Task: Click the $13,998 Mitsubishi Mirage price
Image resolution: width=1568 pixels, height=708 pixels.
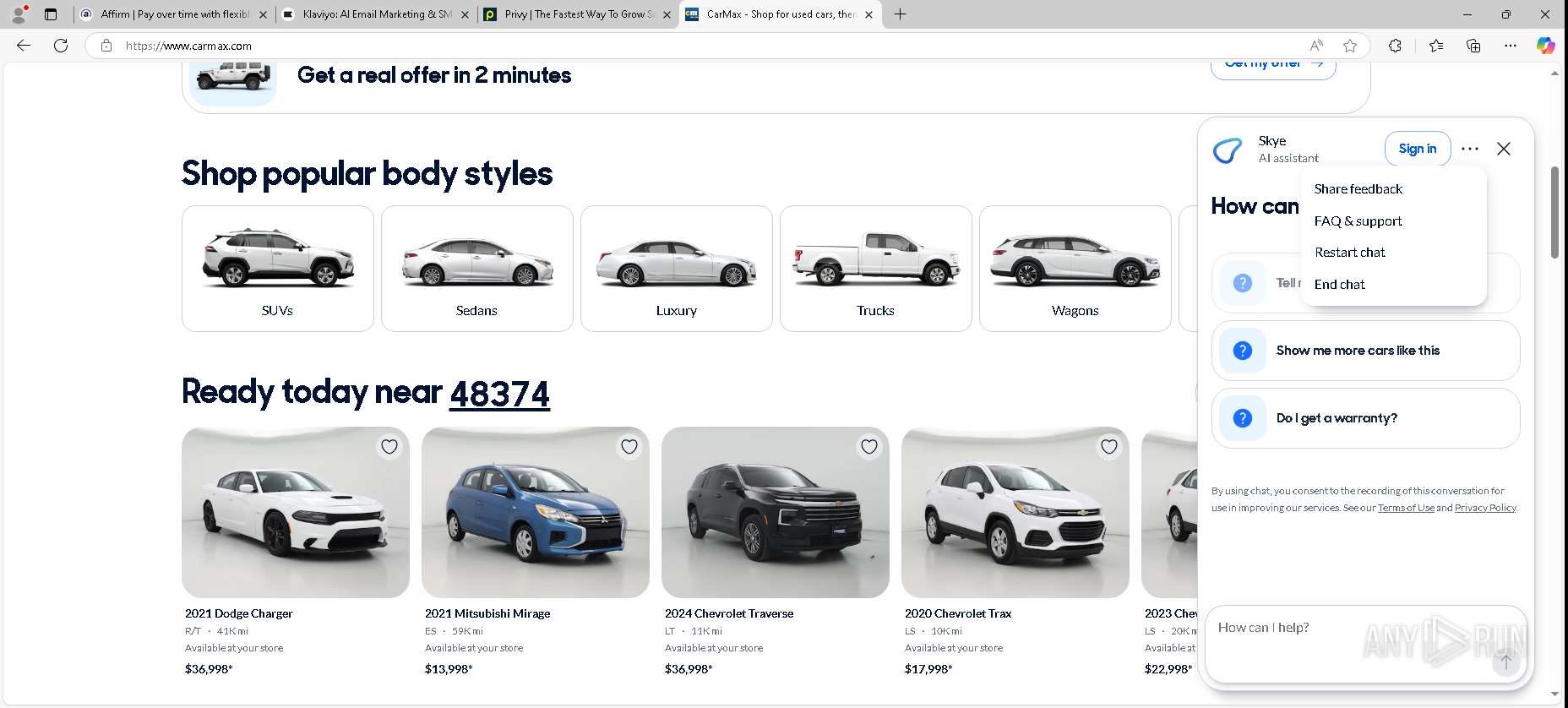Action: pos(449,669)
